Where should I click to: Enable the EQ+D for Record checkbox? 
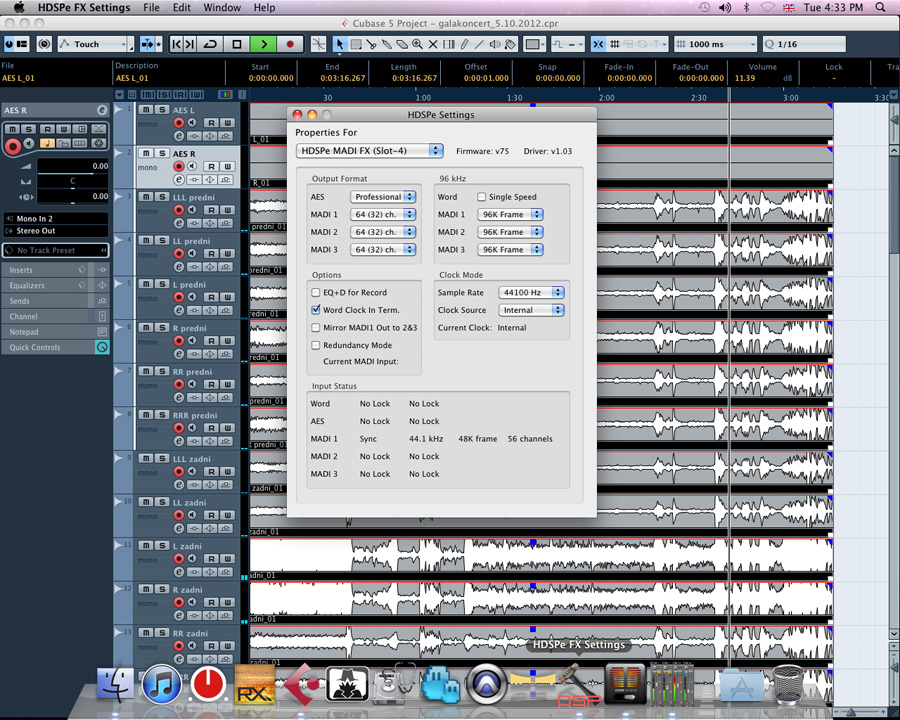tap(316, 293)
